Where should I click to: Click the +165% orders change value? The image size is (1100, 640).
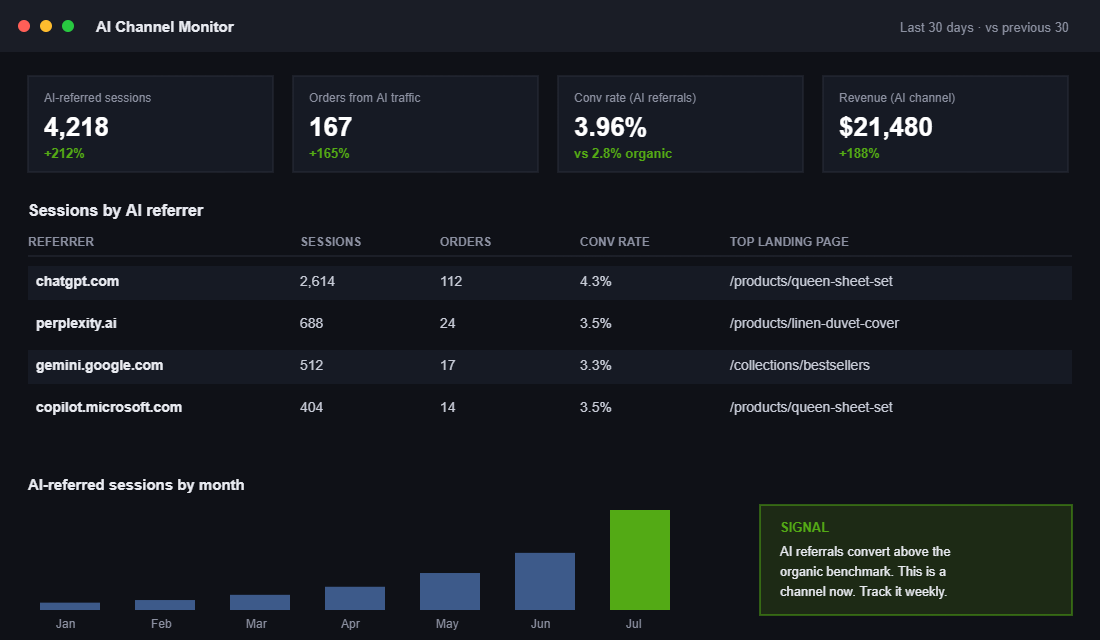tap(329, 153)
